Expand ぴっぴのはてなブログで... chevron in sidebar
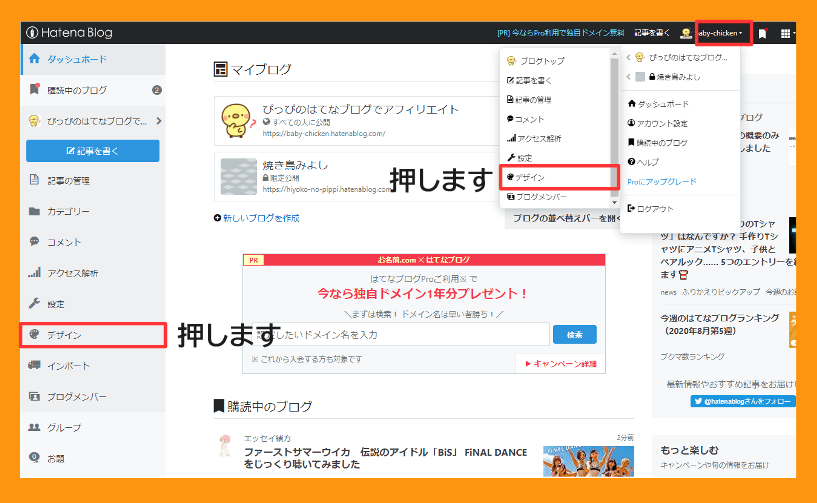Image resolution: width=817 pixels, height=503 pixels. [x=158, y=121]
